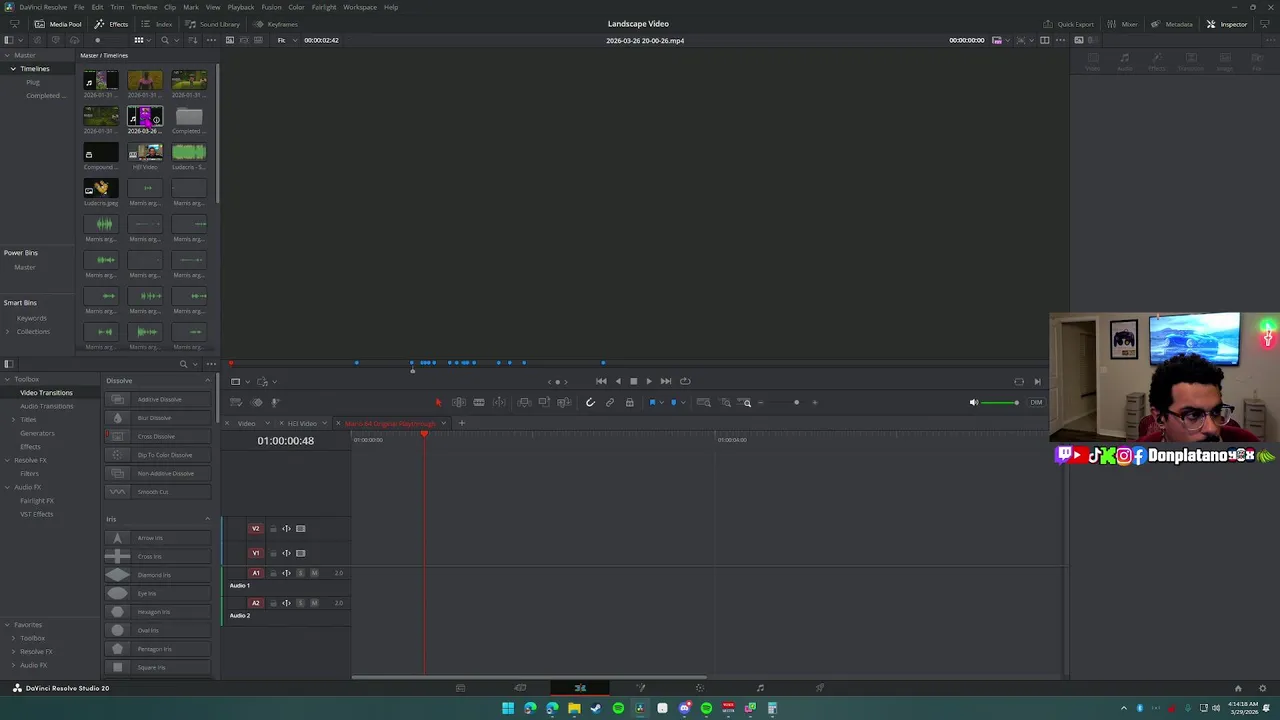Open the Fusion menu
1280x720 pixels.
271,7
